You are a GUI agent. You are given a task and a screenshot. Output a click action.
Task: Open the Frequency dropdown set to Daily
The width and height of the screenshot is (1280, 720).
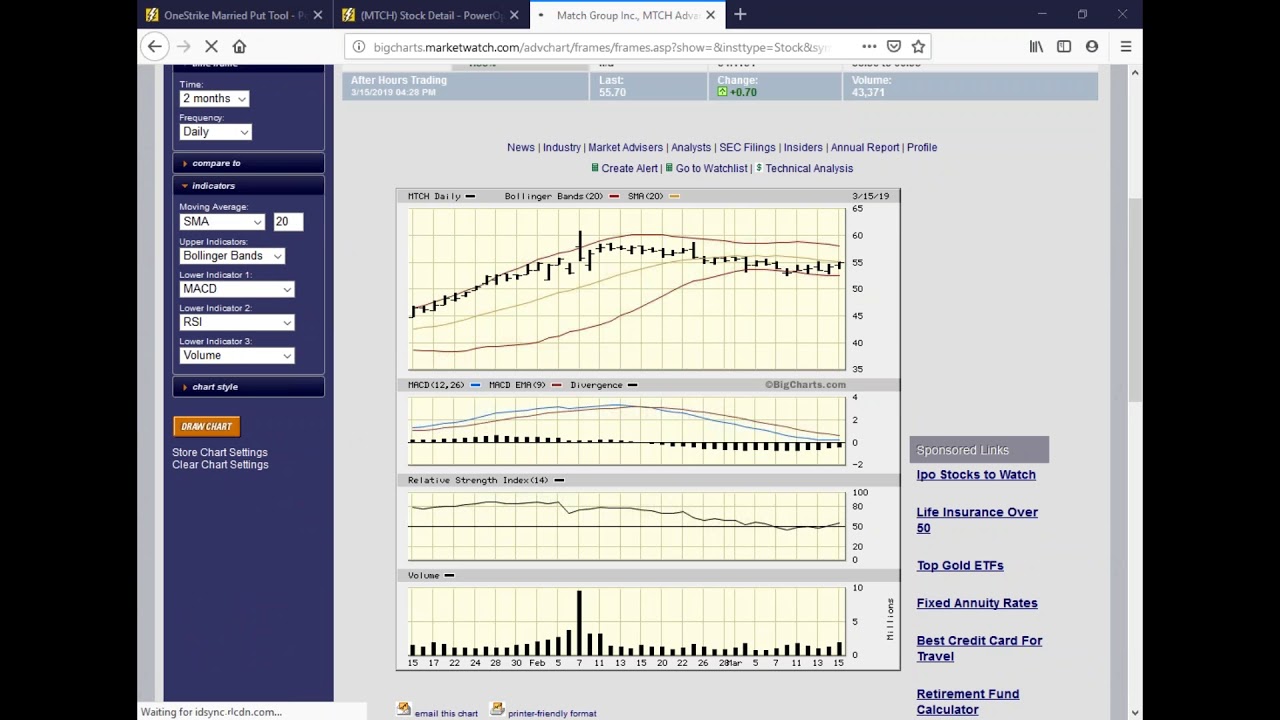pos(215,132)
